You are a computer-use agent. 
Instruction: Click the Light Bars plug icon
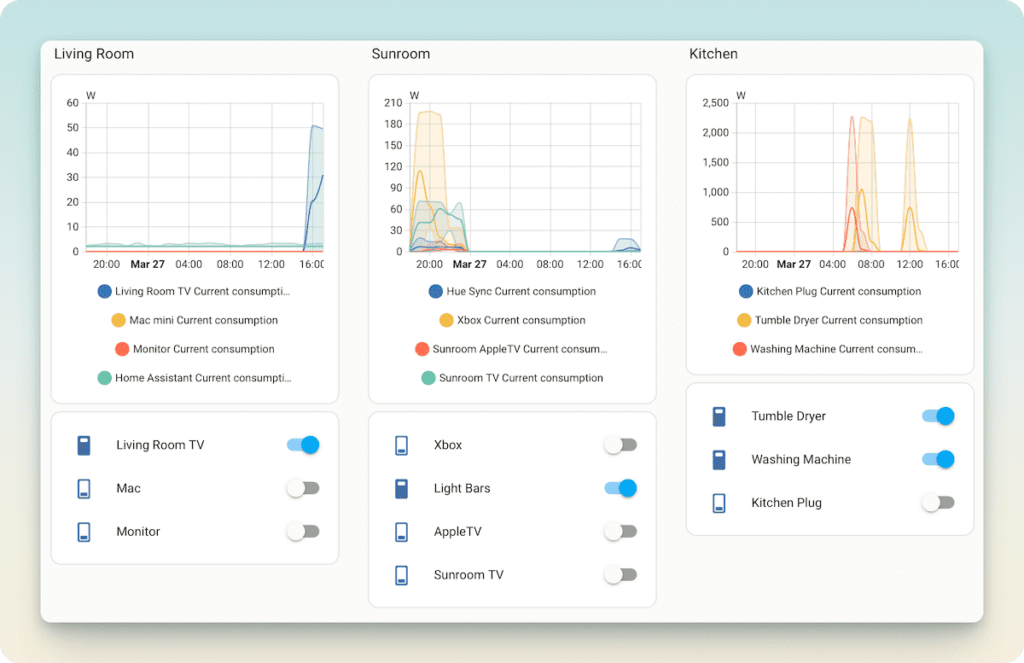pyautogui.click(x=402, y=489)
